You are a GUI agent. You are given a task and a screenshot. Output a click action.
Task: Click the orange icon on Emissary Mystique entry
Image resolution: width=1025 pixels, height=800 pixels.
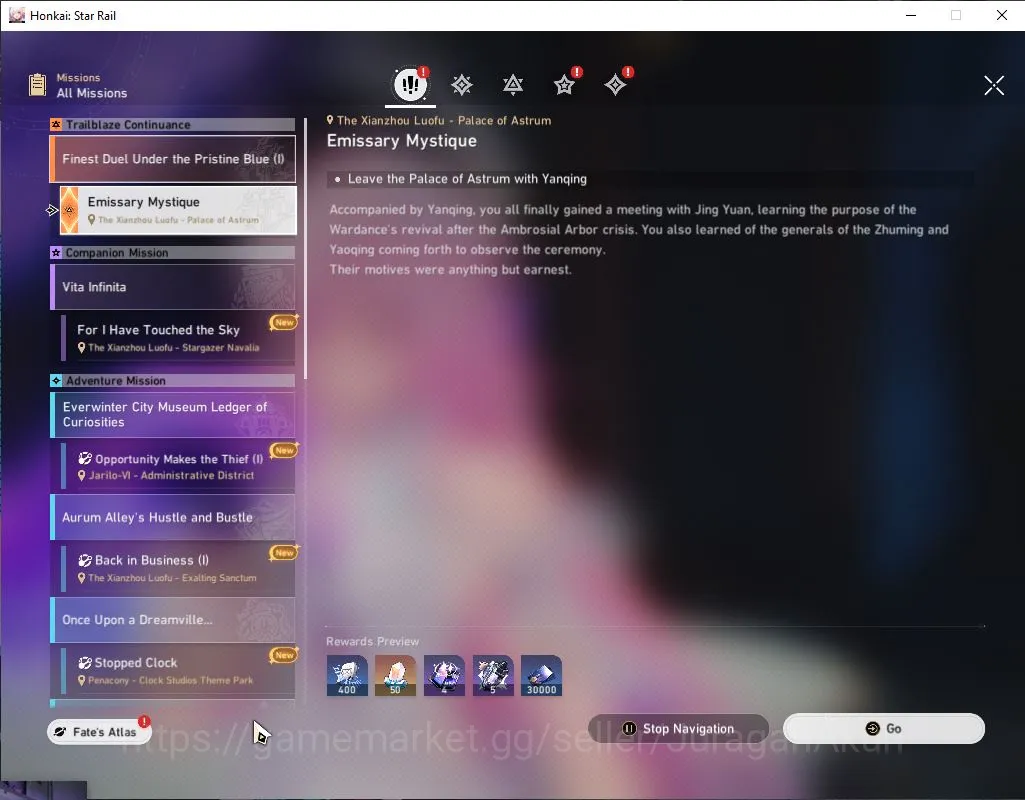click(x=69, y=210)
